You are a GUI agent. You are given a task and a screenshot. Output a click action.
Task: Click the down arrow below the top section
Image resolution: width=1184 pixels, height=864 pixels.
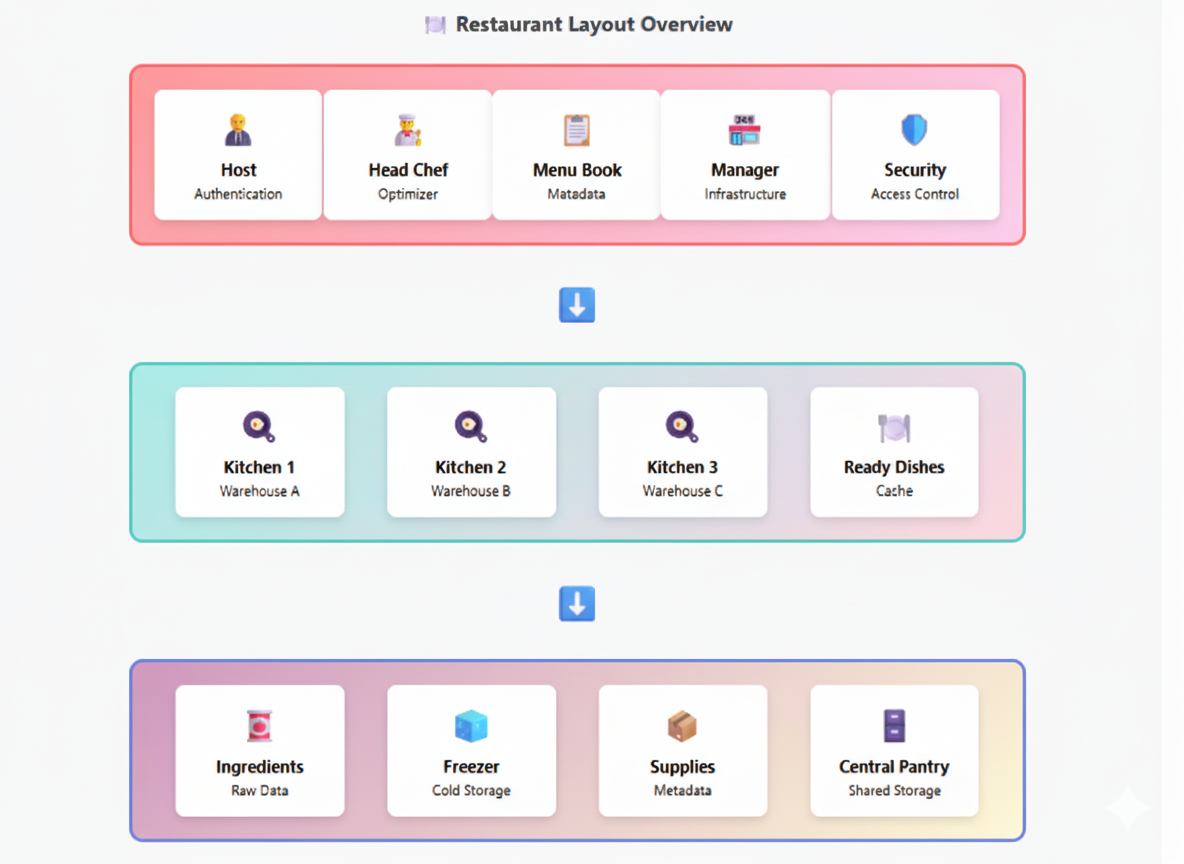click(x=577, y=305)
